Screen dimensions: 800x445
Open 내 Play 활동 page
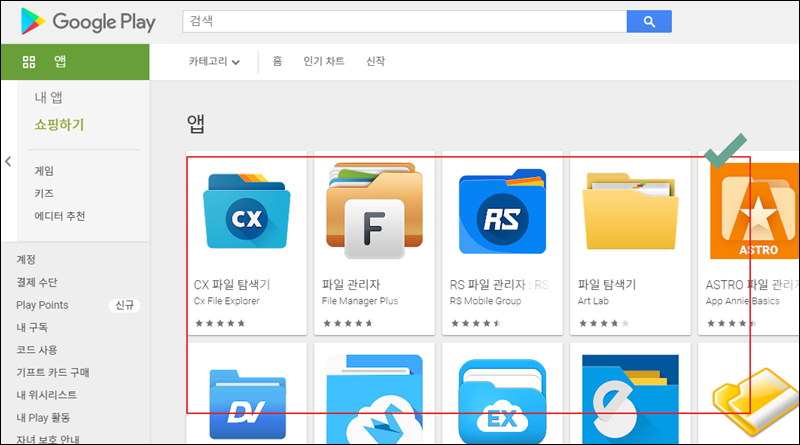(x=43, y=417)
